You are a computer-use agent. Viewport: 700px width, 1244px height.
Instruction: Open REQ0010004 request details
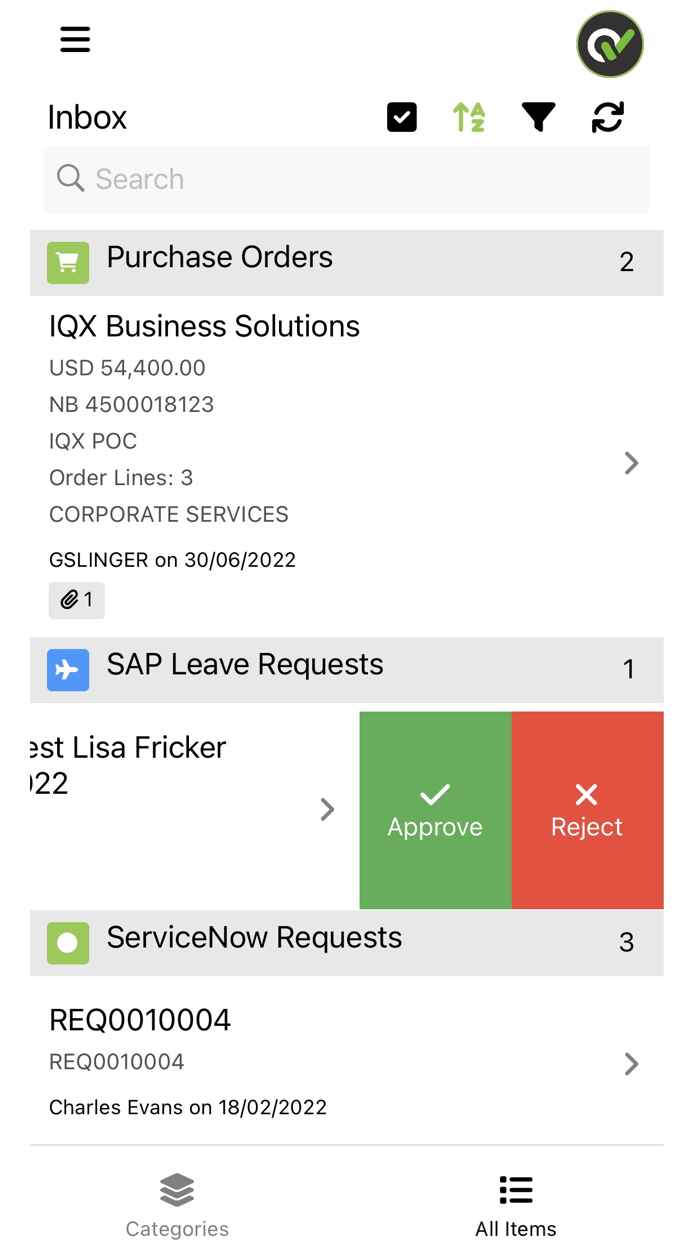pos(631,1064)
